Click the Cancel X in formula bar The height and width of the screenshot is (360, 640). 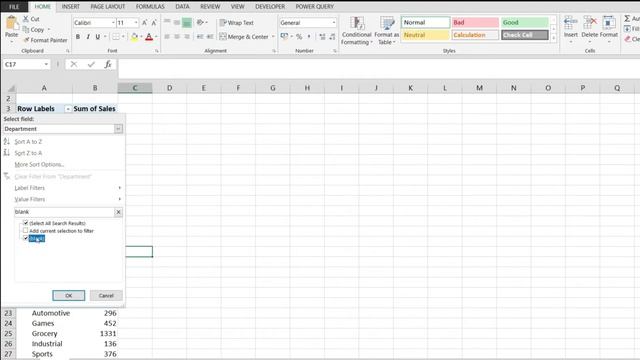[x=73, y=64]
